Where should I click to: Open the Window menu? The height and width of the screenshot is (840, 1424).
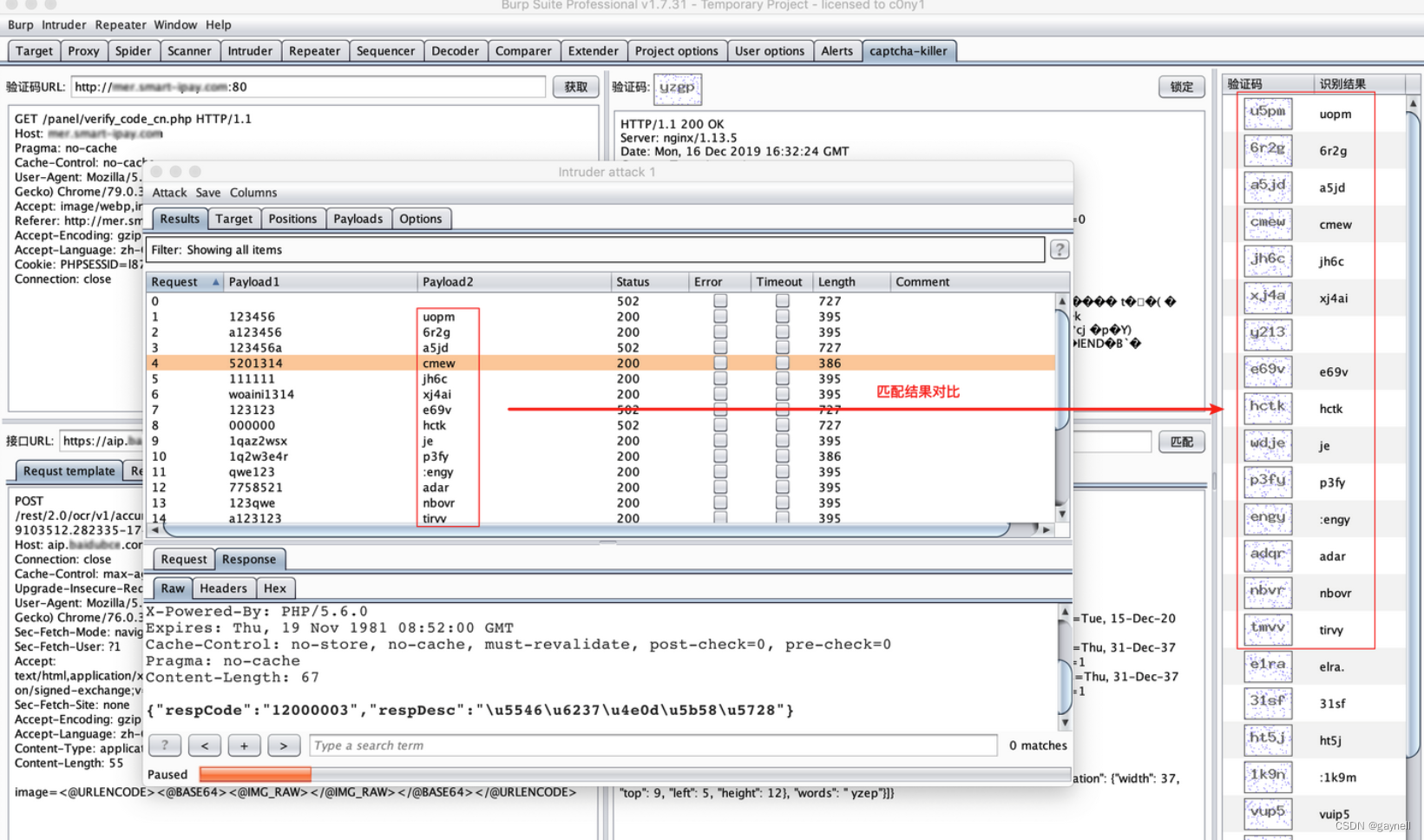coord(176,25)
